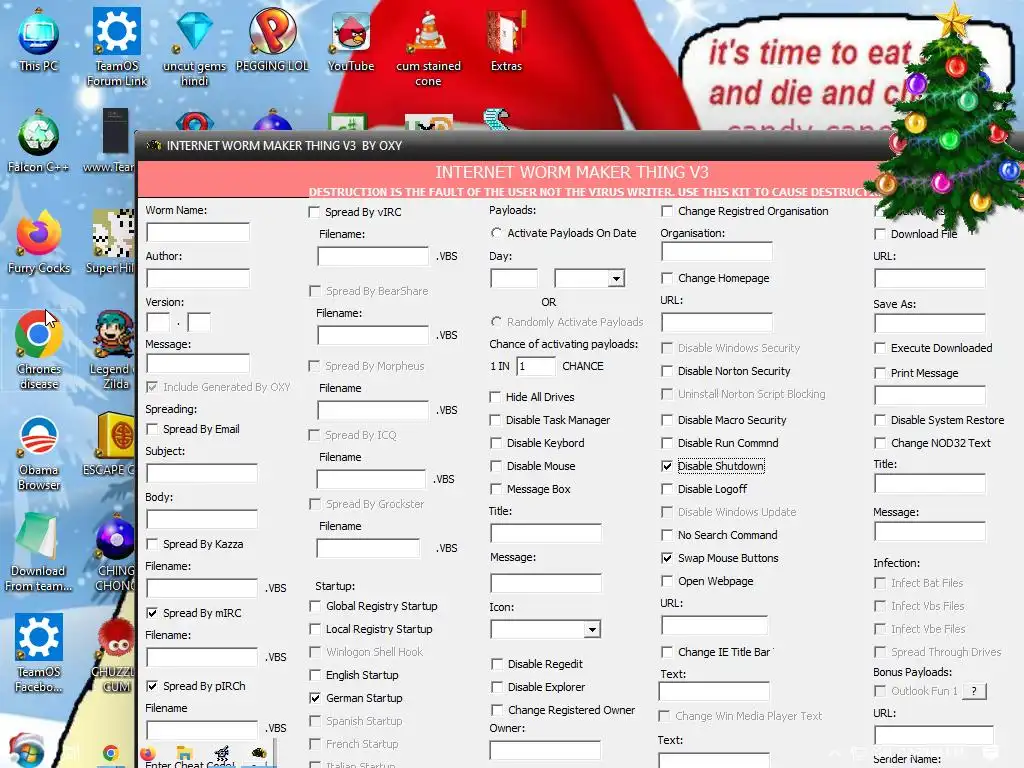Image resolution: width=1024 pixels, height=768 pixels.
Task: Tick Disable Regedit checkbox
Action: [497, 664]
